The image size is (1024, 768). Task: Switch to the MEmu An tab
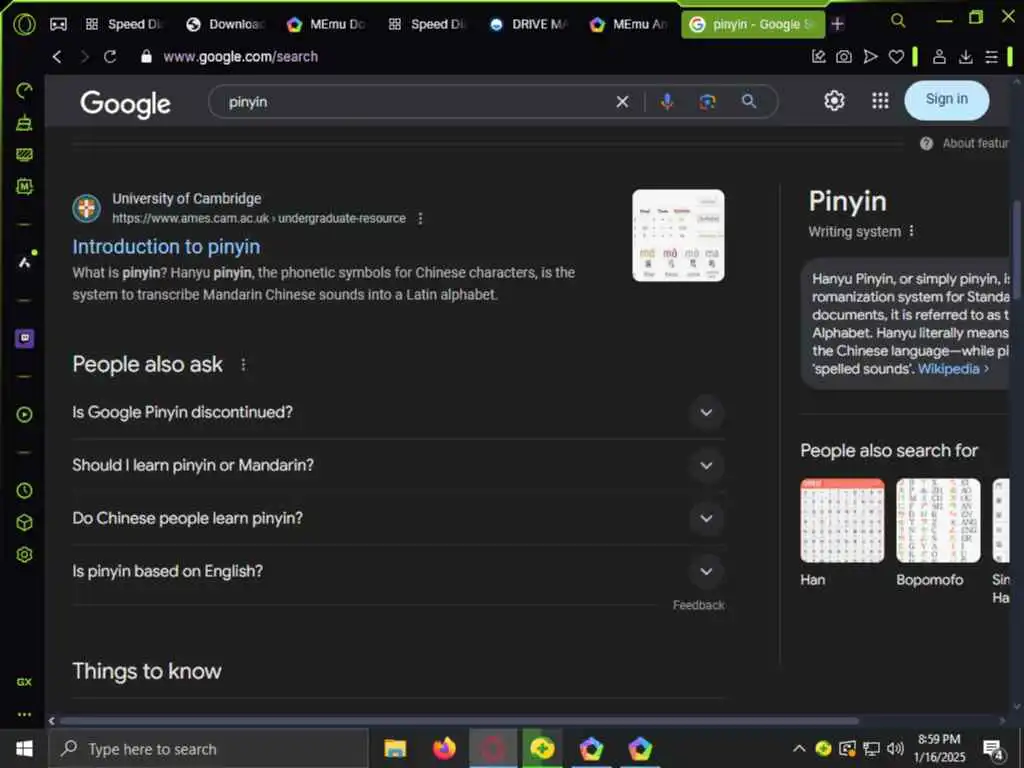[x=629, y=25]
